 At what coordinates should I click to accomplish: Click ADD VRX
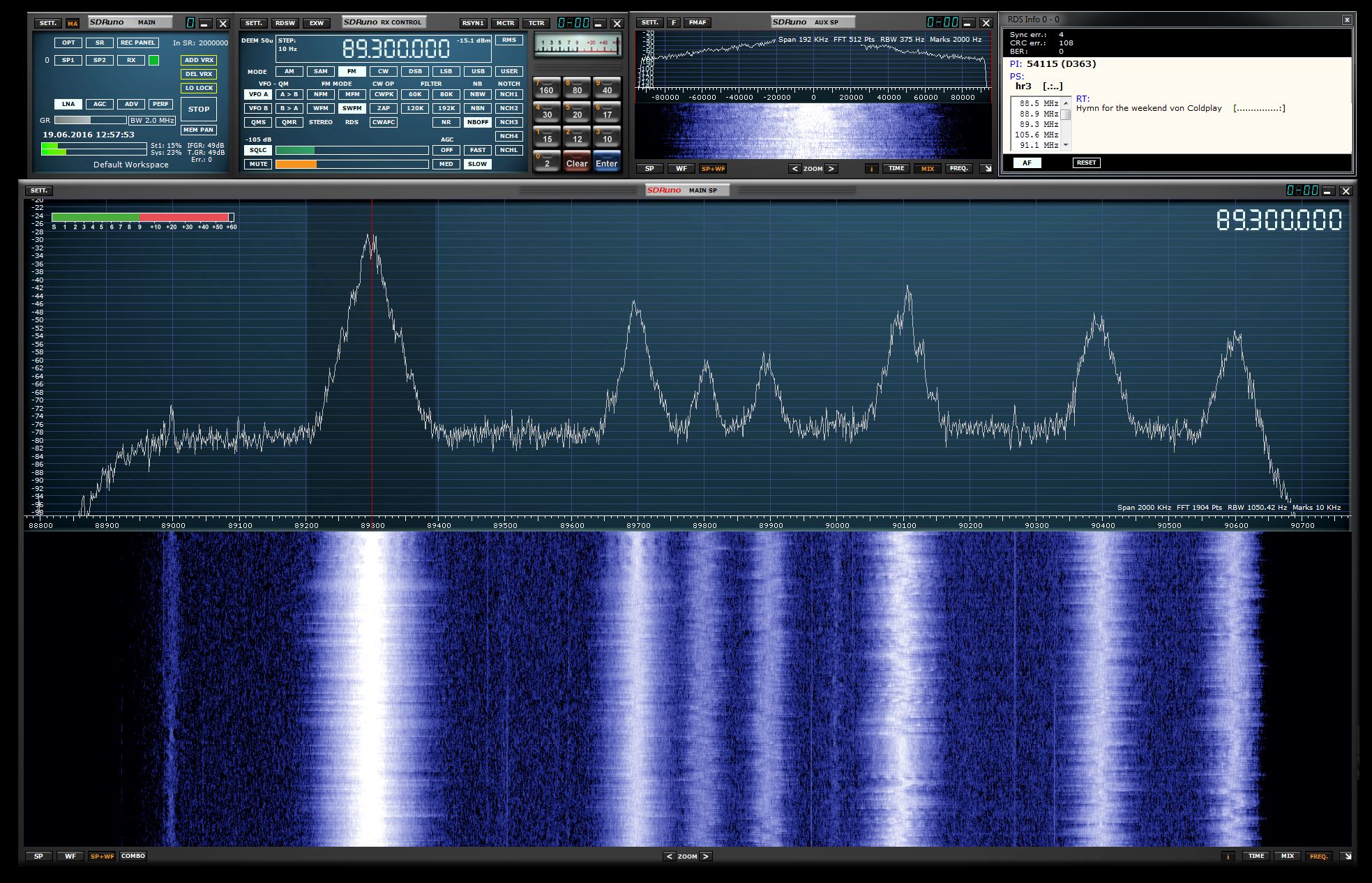click(199, 60)
